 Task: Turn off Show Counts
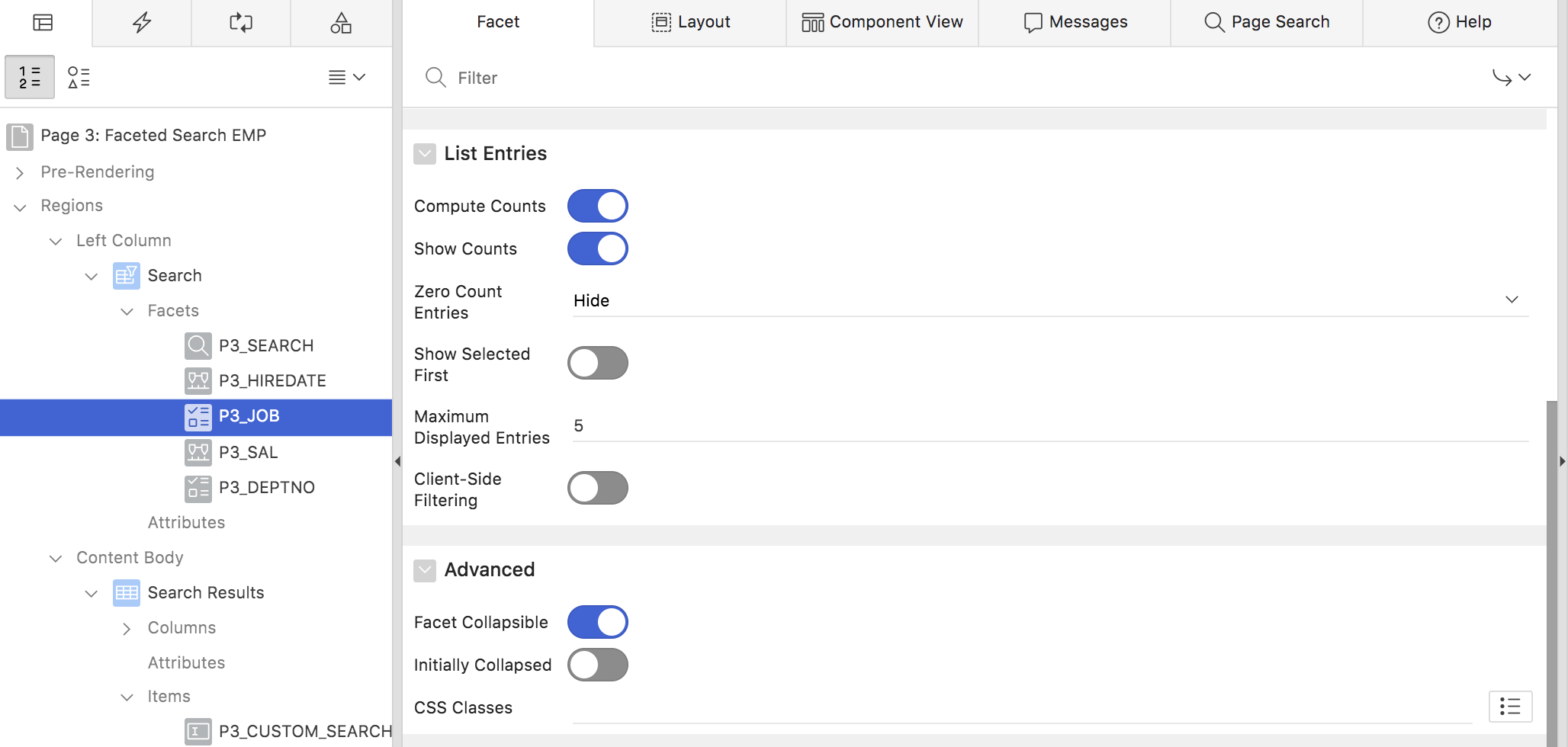pyautogui.click(x=598, y=248)
